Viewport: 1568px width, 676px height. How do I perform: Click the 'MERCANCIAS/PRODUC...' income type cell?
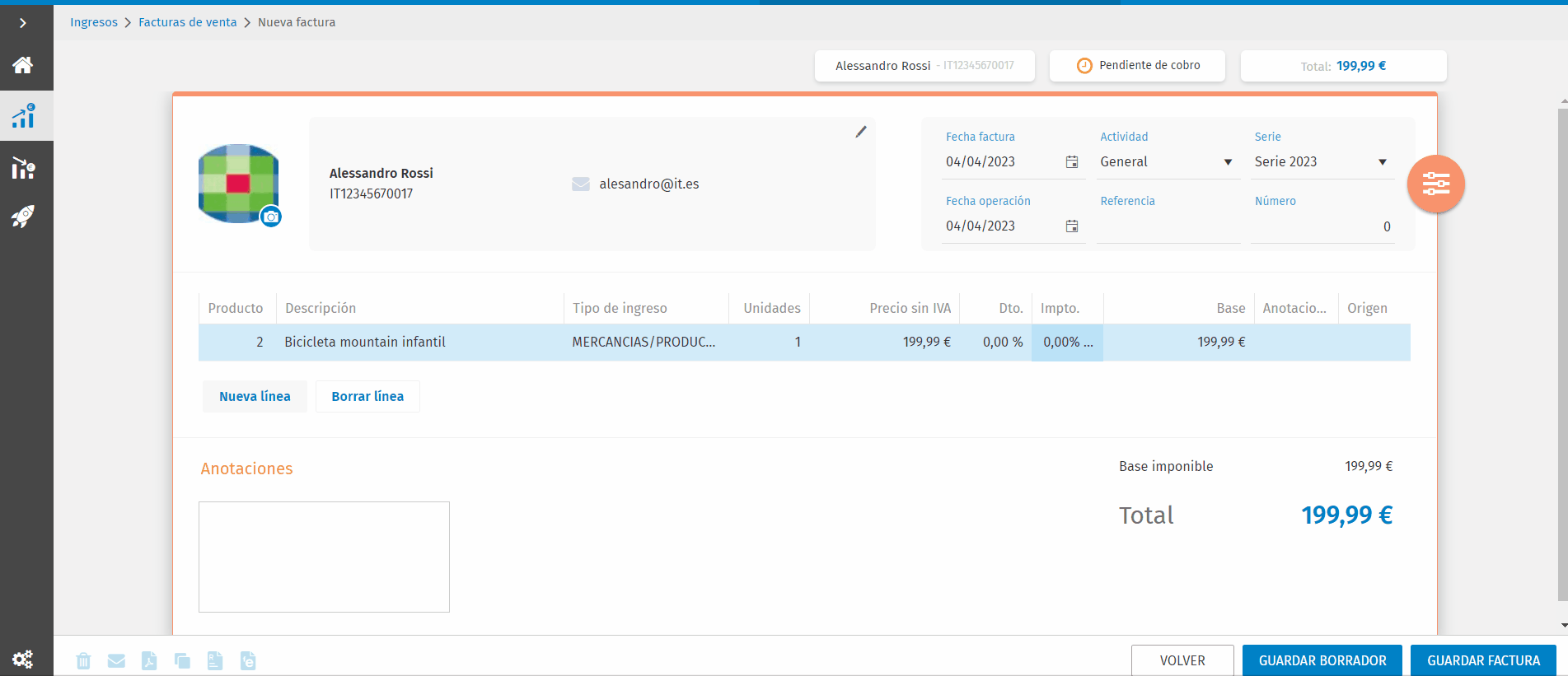coord(646,343)
